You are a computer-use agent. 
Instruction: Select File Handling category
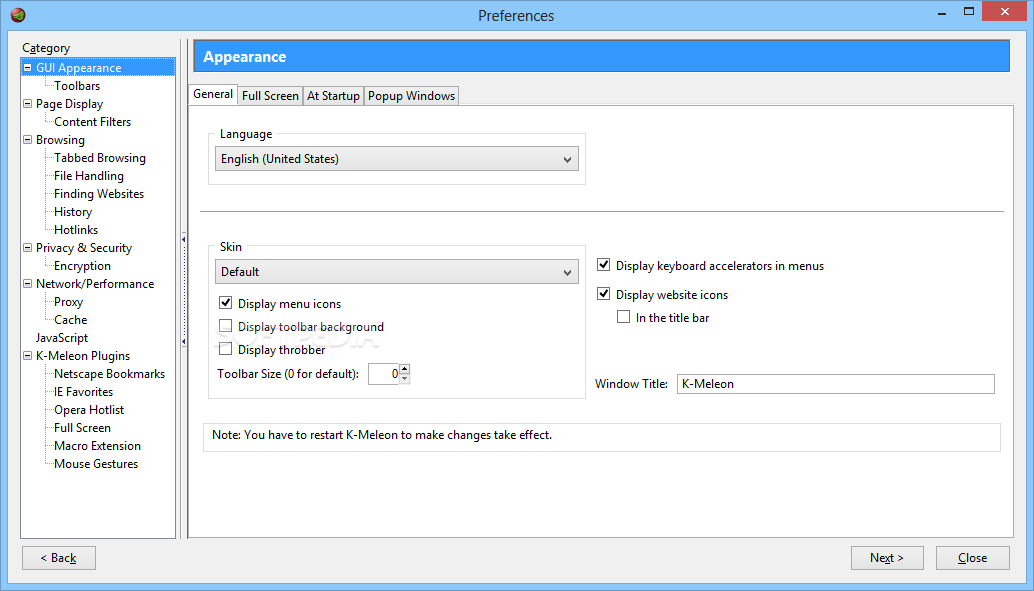pyautogui.click(x=89, y=175)
